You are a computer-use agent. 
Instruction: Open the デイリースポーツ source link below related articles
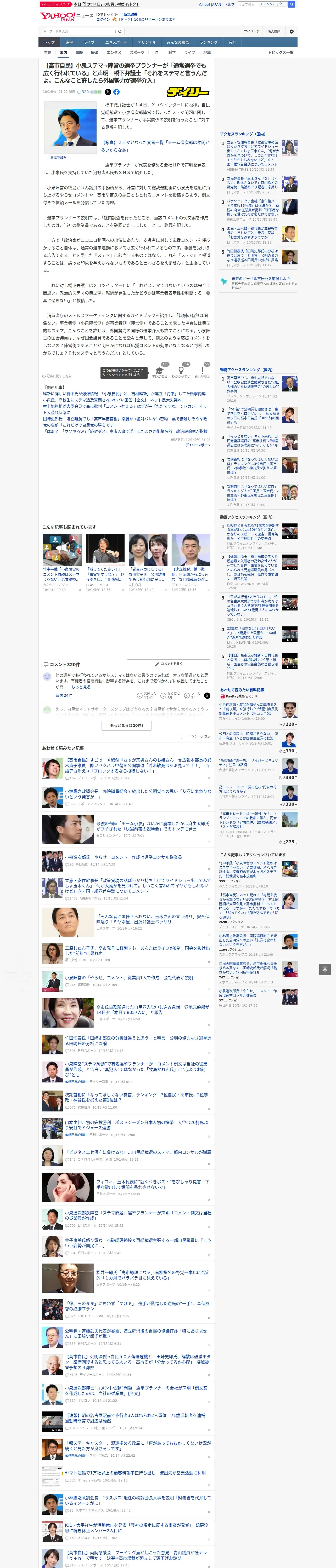click(198, 445)
